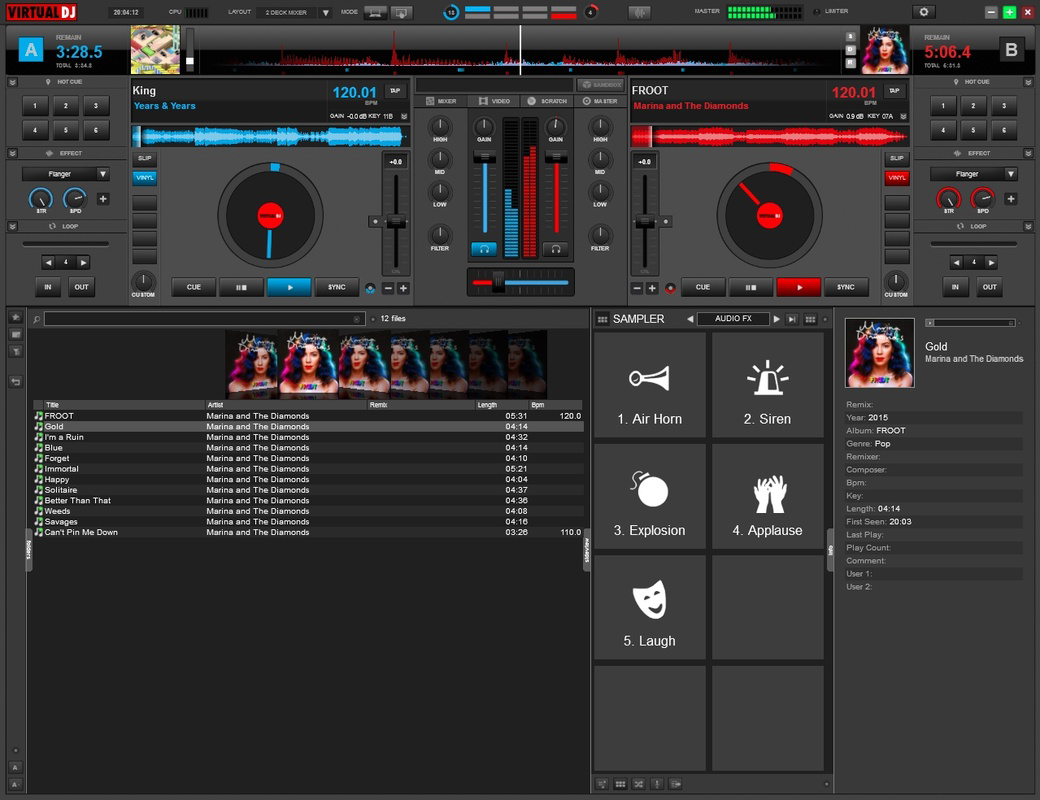This screenshot has width=1040, height=800.
Task: Trigger the Laugh sound effect
Action: (649, 607)
